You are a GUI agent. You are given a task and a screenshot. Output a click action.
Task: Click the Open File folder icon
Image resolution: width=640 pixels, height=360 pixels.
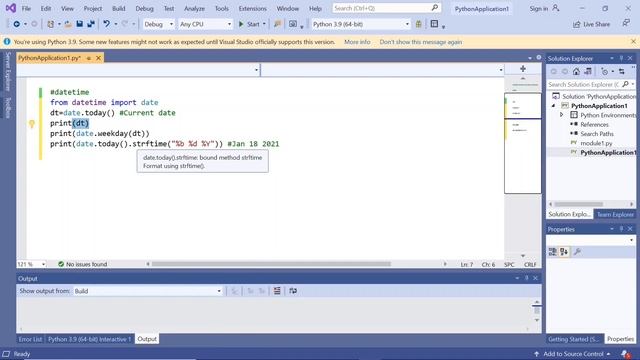68,24
